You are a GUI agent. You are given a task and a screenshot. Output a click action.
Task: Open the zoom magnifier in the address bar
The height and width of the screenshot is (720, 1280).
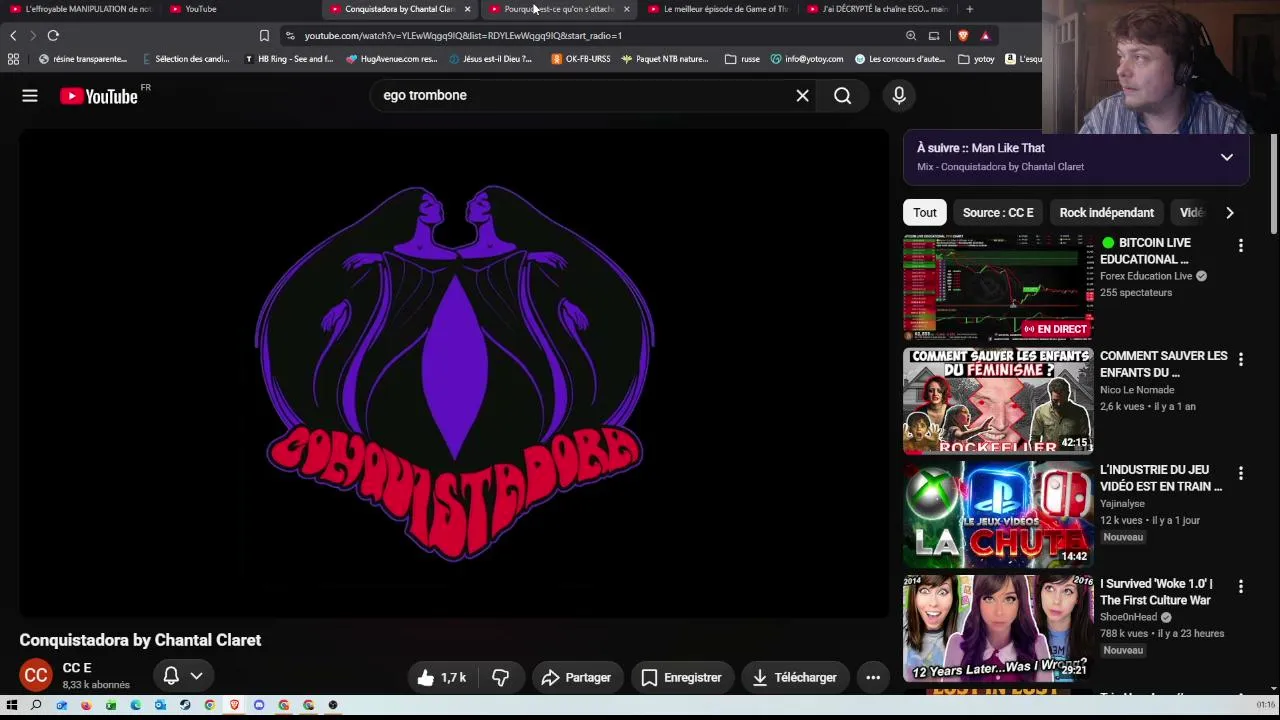[x=911, y=36]
